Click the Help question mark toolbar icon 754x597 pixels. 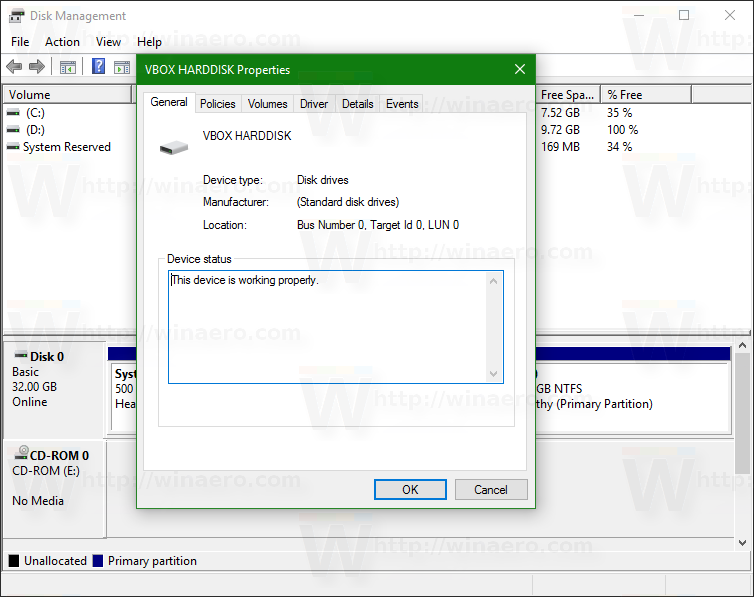(x=99, y=66)
